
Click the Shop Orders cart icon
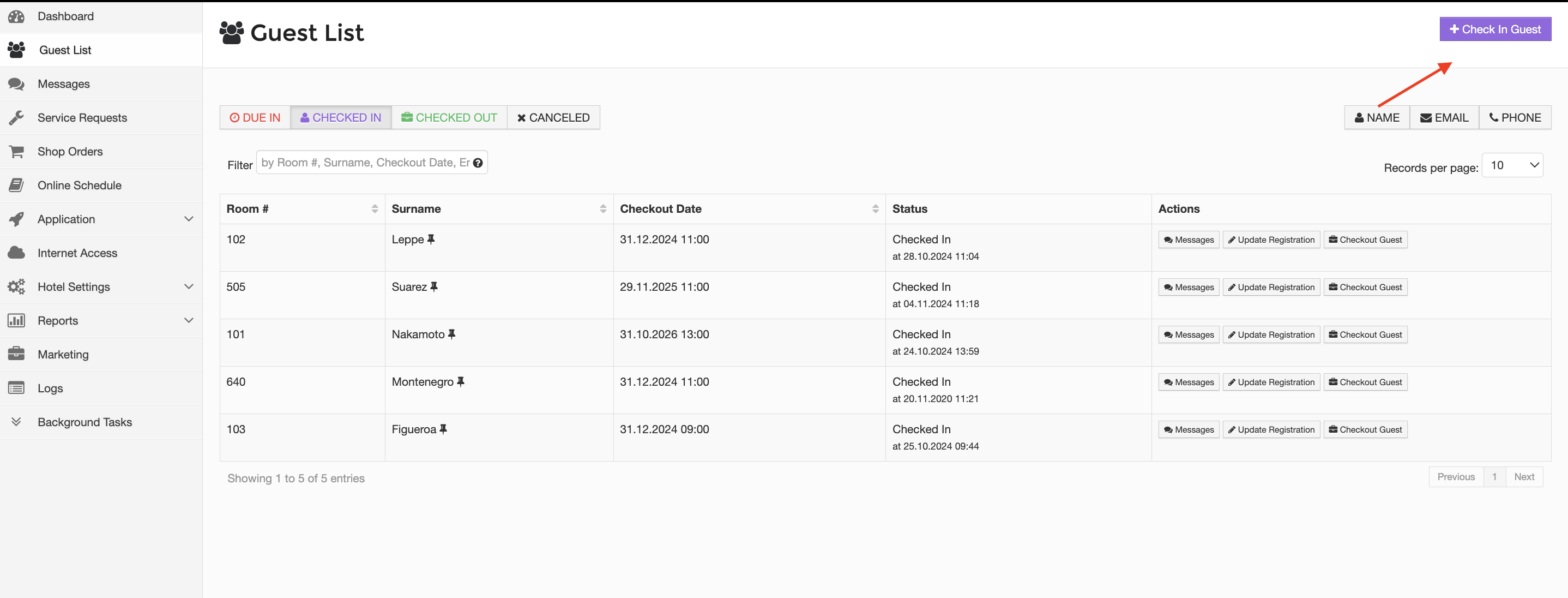16,152
